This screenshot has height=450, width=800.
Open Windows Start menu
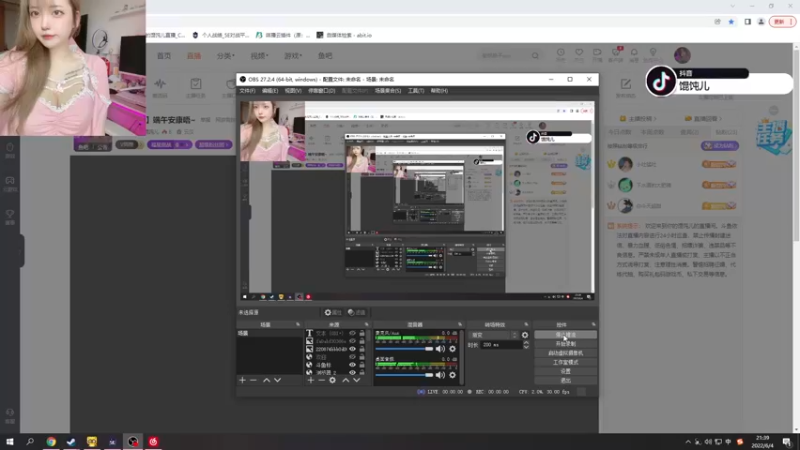pos(10,441)
